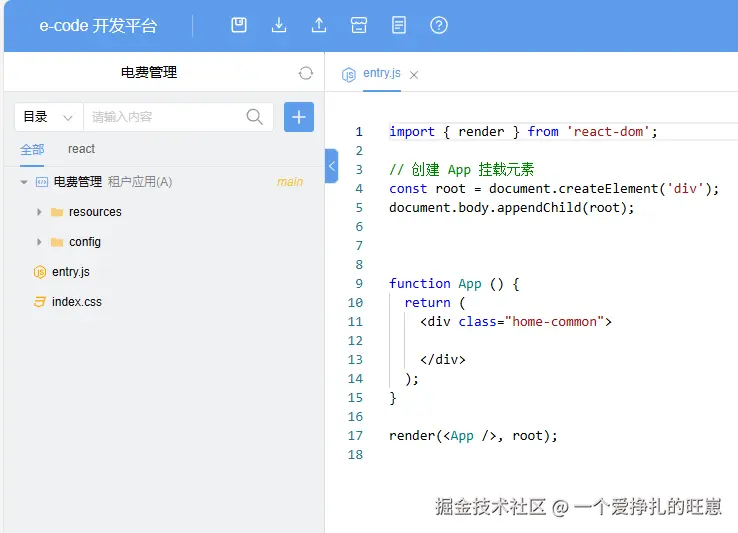Click the refresh icon beside 电费管理 title
738x533 pixels.
coord(305,73)
